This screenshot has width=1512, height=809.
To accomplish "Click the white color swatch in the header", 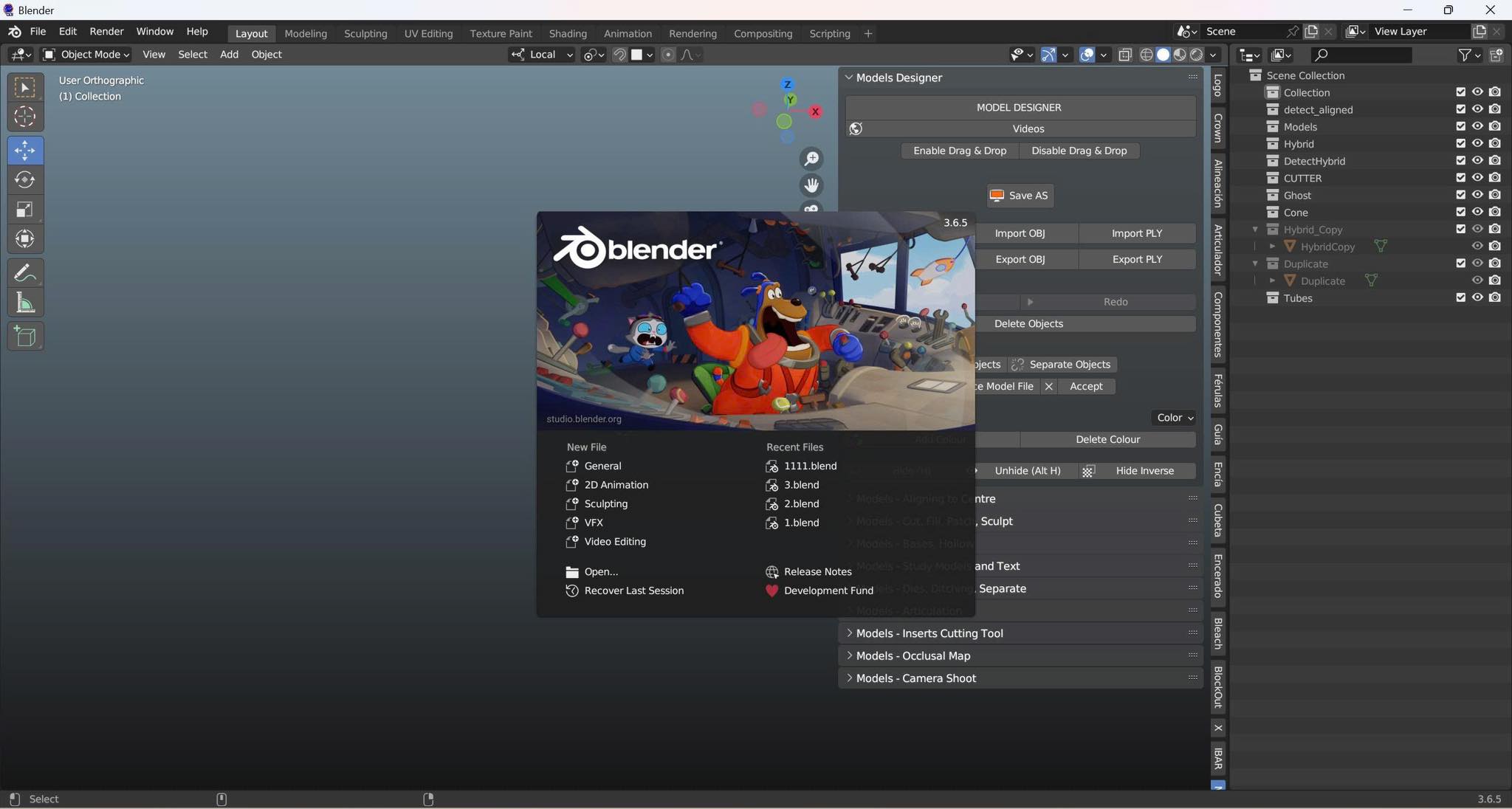I will [636, 54].
